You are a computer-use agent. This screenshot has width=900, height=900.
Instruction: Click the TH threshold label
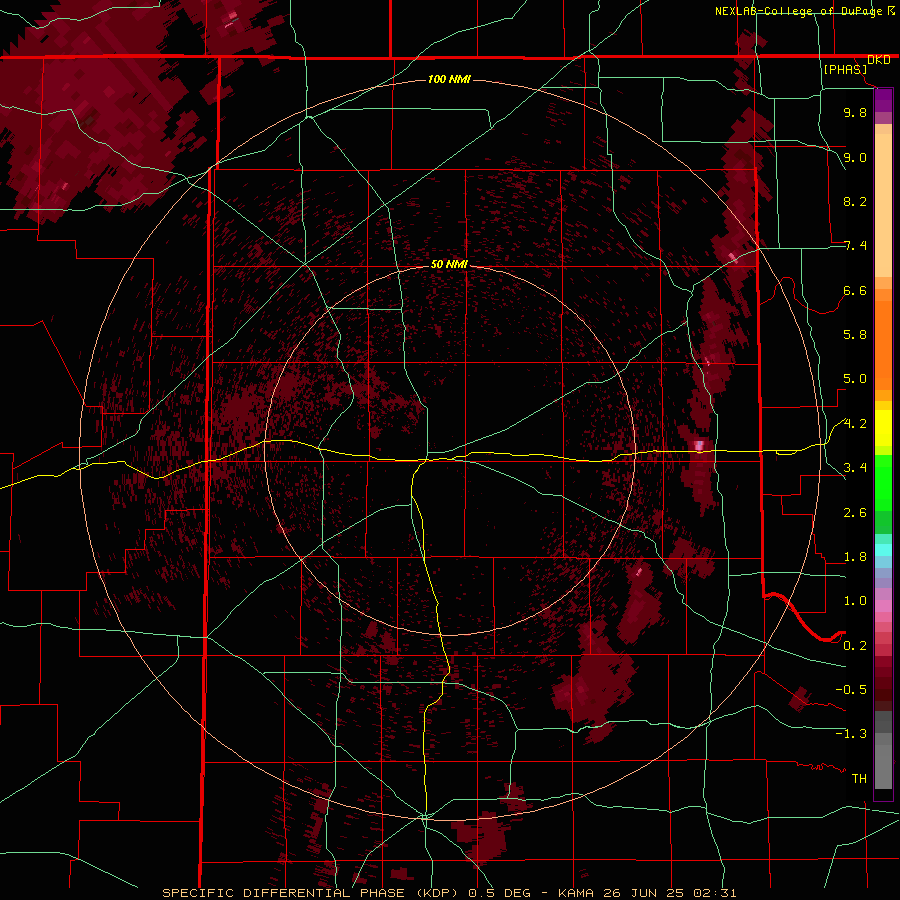tap(859, 779)
